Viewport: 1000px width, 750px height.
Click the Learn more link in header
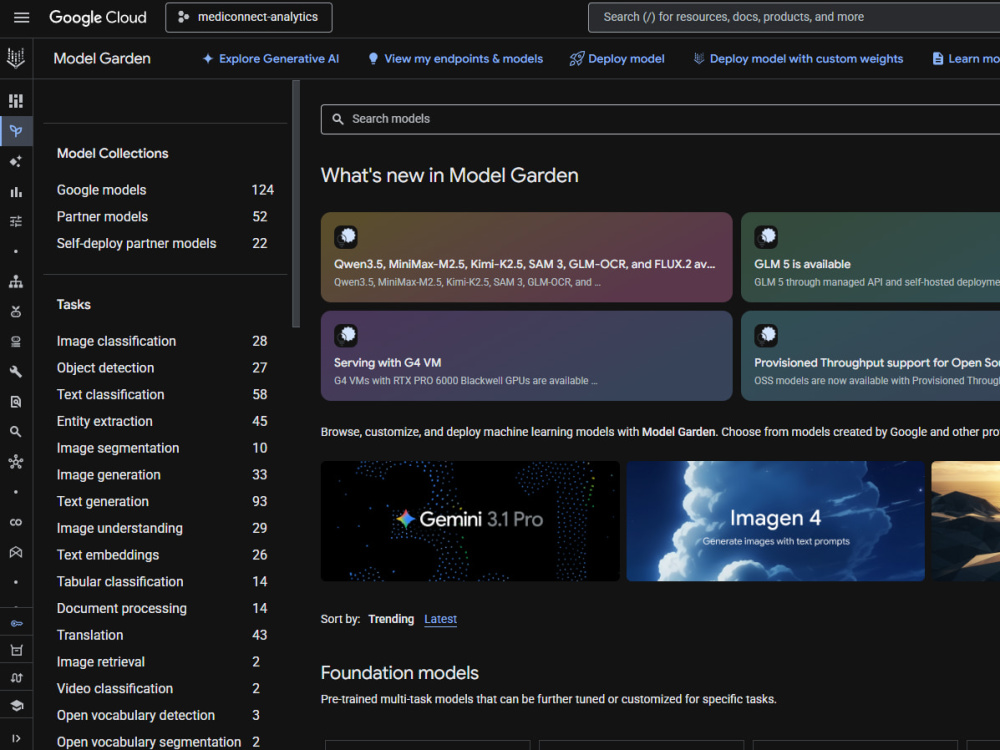[x=966, y=59]
